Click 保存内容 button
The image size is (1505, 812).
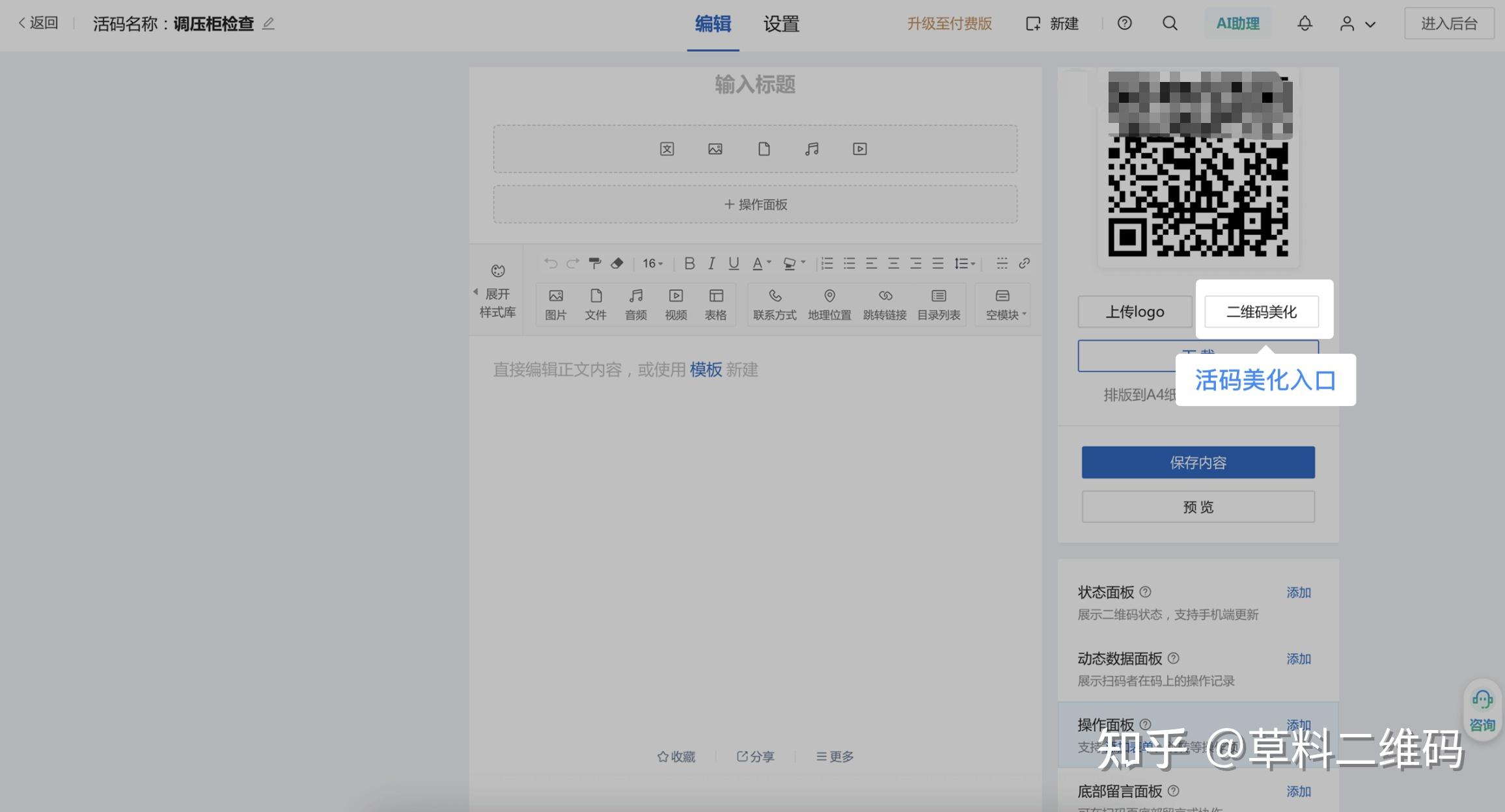tap(1198, 462)
